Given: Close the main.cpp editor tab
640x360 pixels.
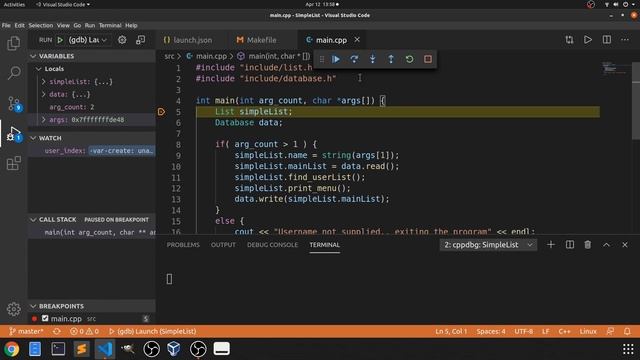Looking at the screenshot, I should (x=357, y=40).
